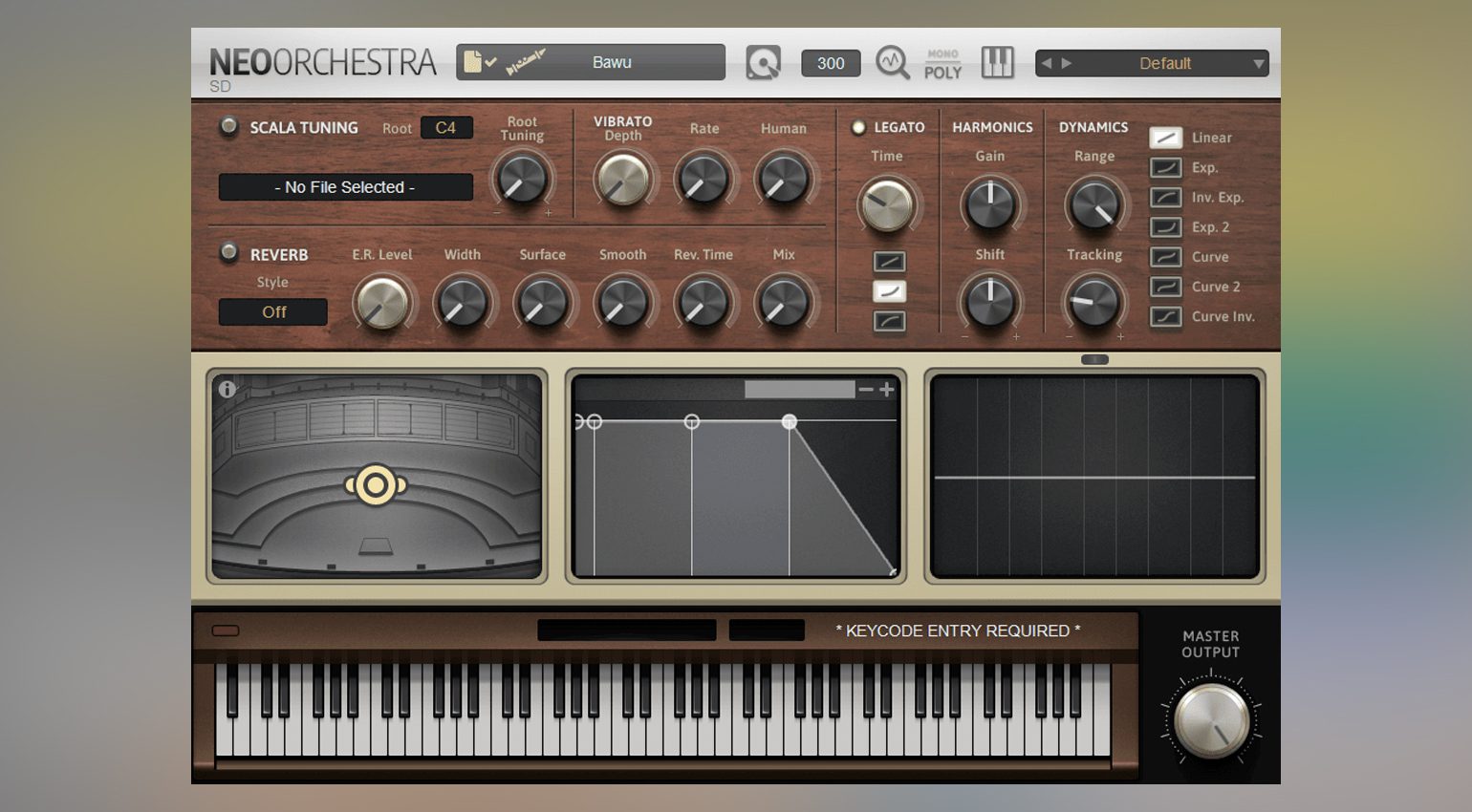This screenshot has height=812, width=1472.
Task: Click the Vibrato Depth knob
Action: [622, 180]
